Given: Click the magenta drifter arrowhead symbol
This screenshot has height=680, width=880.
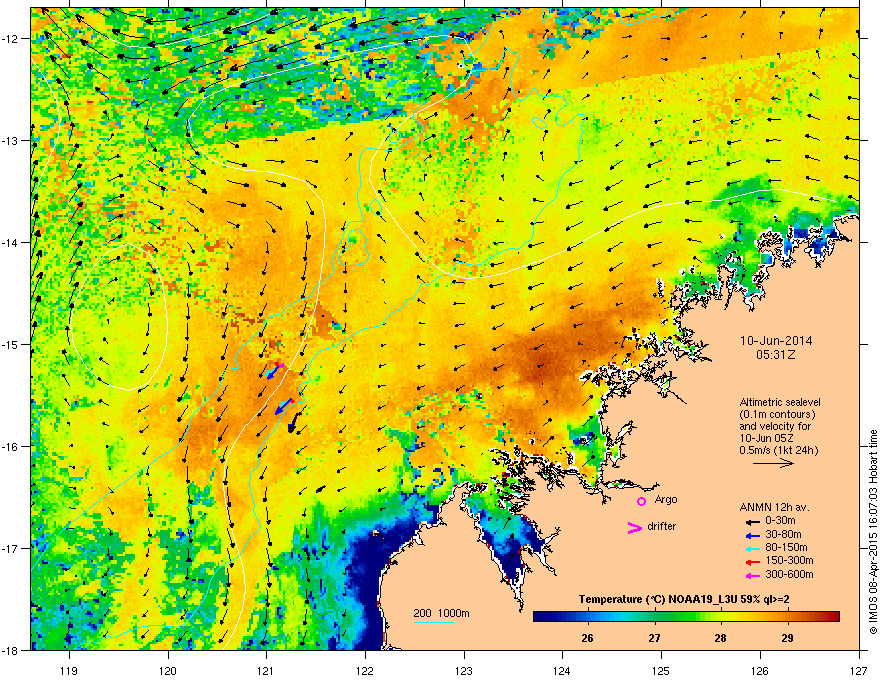Looking at the screenshot, I should 634,527.
